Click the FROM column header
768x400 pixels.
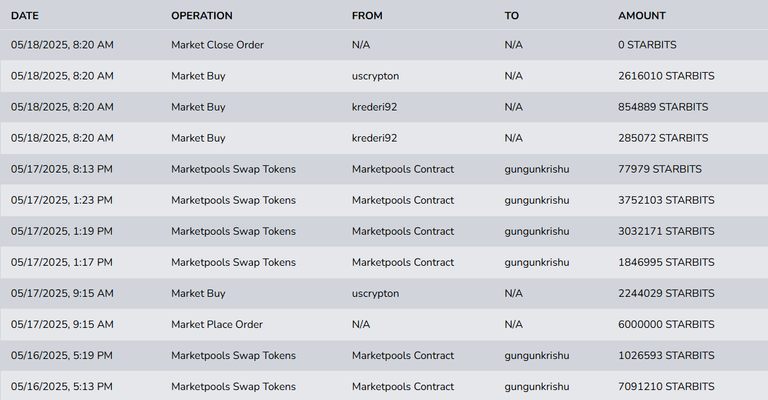click(367, 16)
